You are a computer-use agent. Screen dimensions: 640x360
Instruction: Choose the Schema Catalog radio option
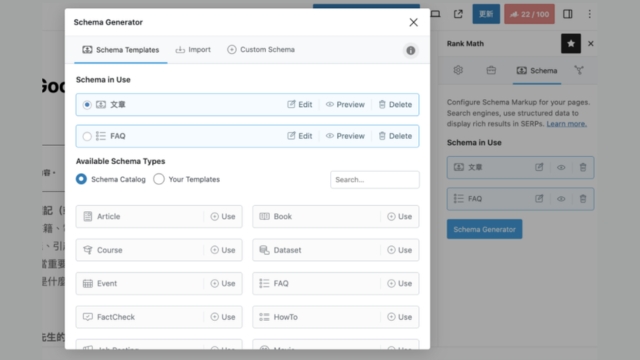81,179
